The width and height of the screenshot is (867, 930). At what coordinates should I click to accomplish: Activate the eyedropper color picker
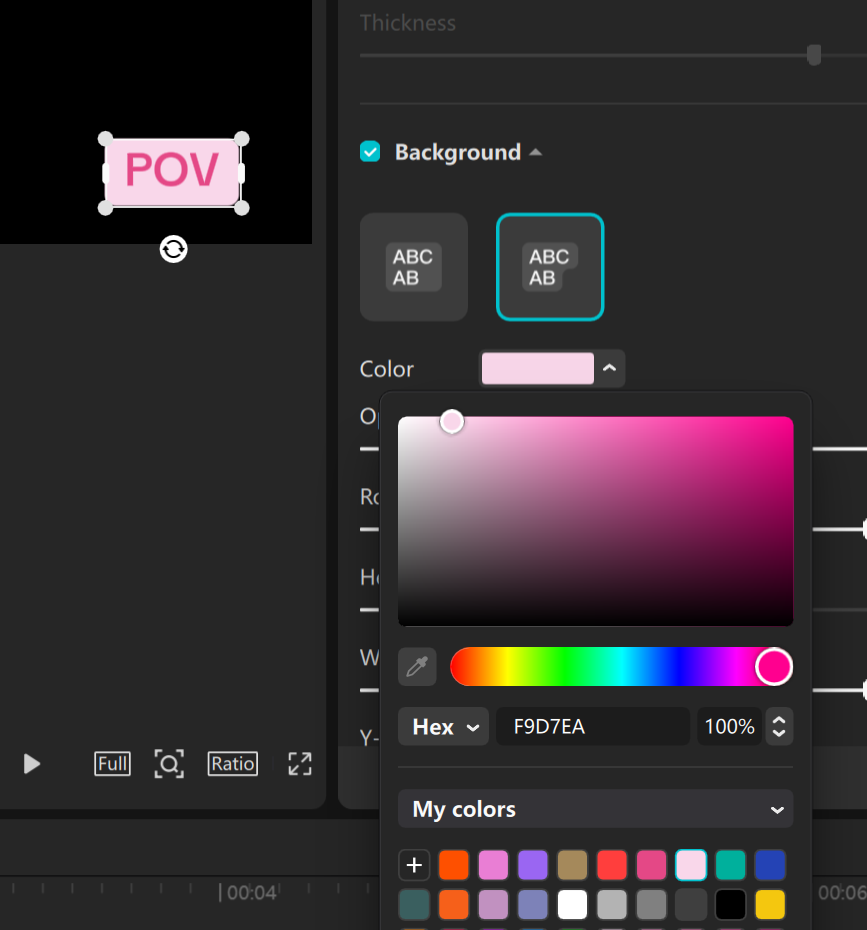(417, 667)
